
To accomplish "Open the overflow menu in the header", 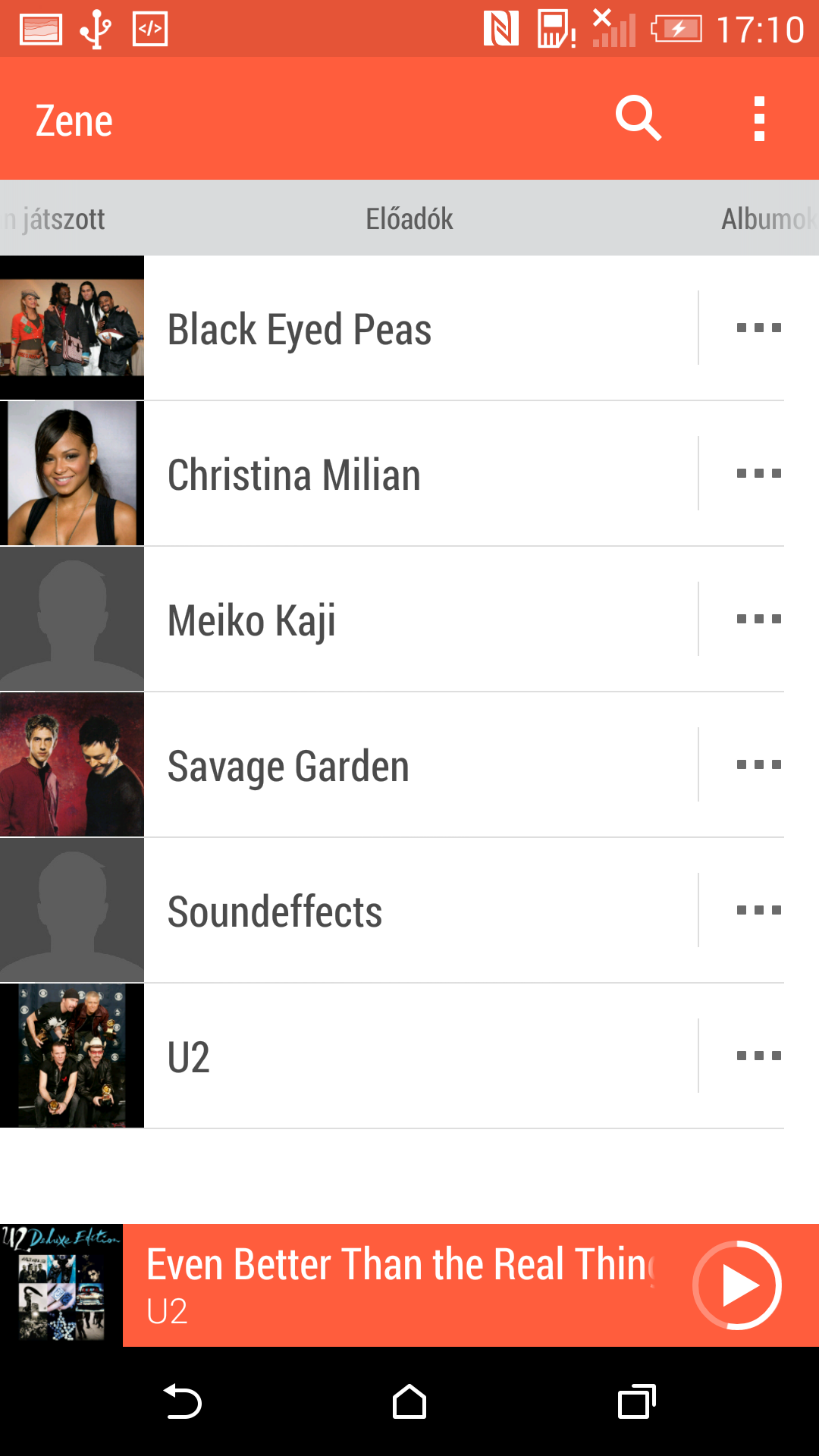I will click(759, 119).
